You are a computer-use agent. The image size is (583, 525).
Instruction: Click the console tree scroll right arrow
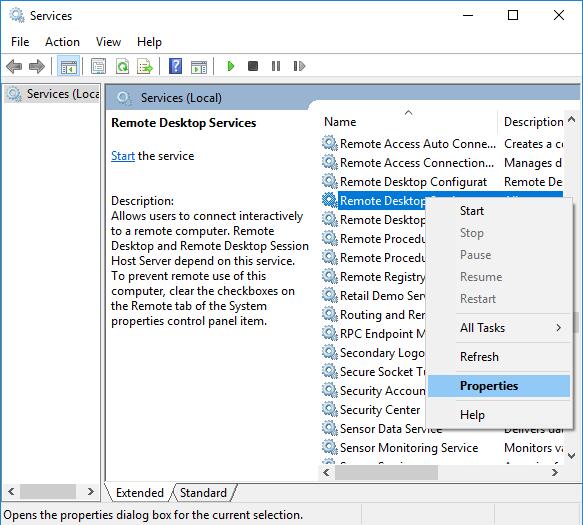pos(91,492)
